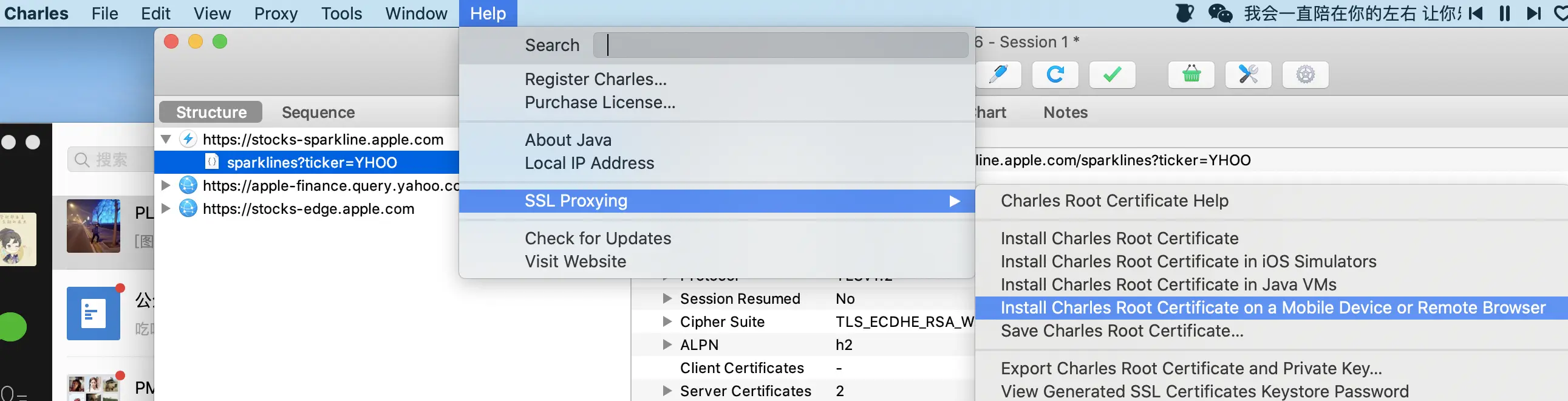Pause music playback in menu bar
Viewport: 1568px width, 401px height.
(x=1505, y=13)
